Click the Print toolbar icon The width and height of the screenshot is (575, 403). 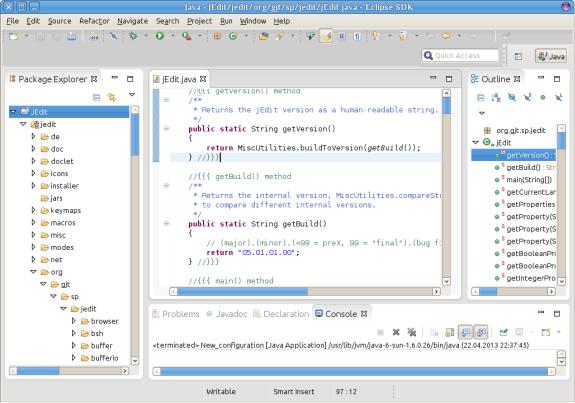(72, 36)
